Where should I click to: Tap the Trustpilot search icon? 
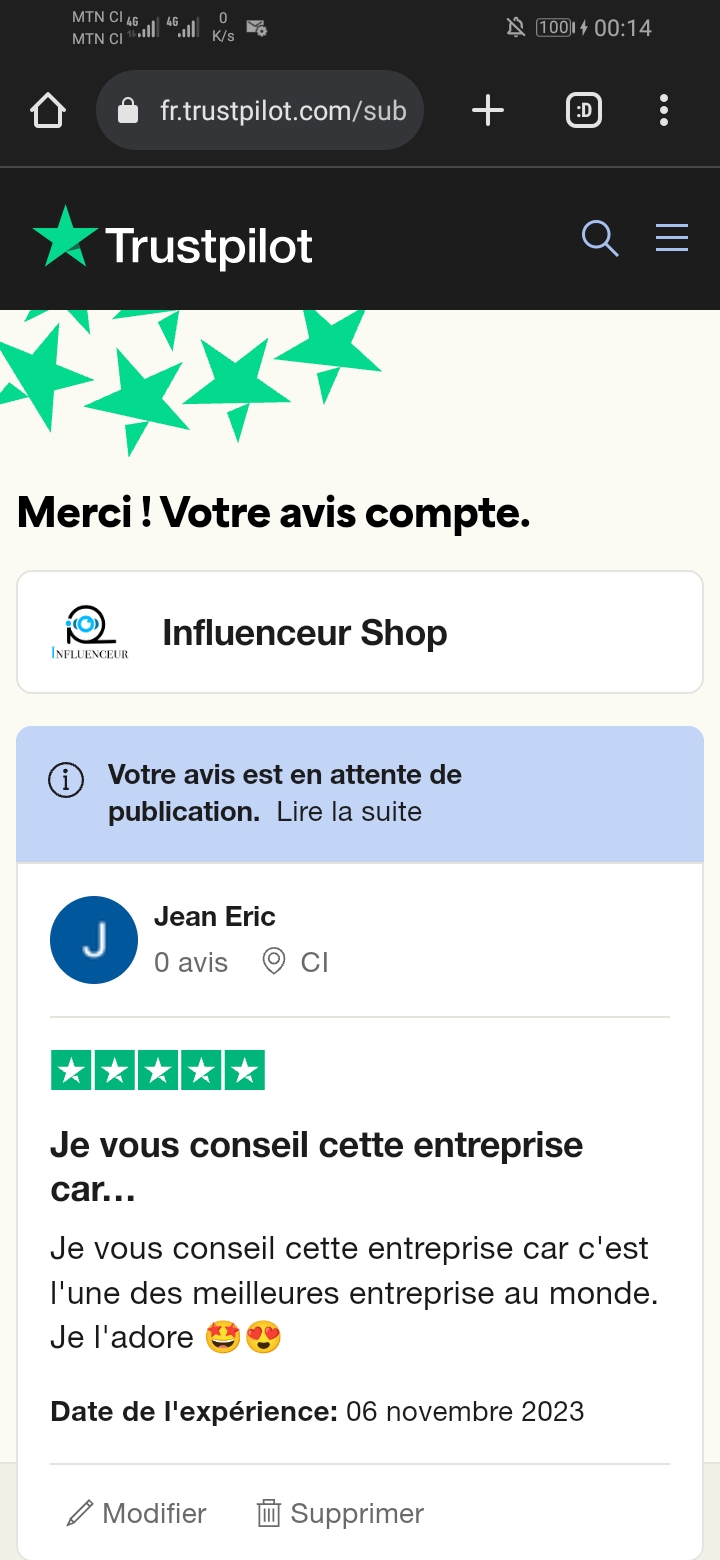click(600, 238)
